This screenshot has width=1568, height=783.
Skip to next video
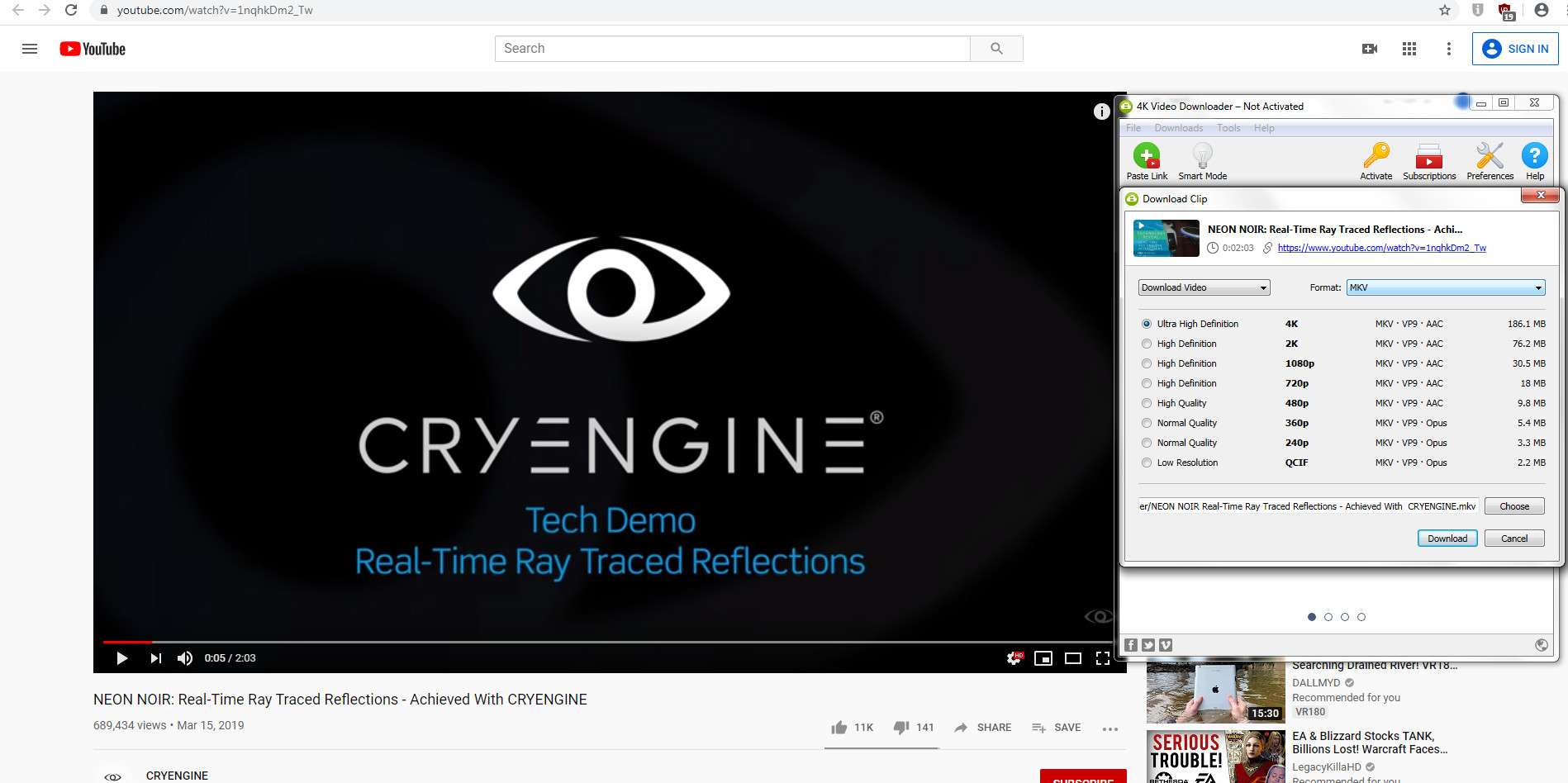(x=155, y=658)
